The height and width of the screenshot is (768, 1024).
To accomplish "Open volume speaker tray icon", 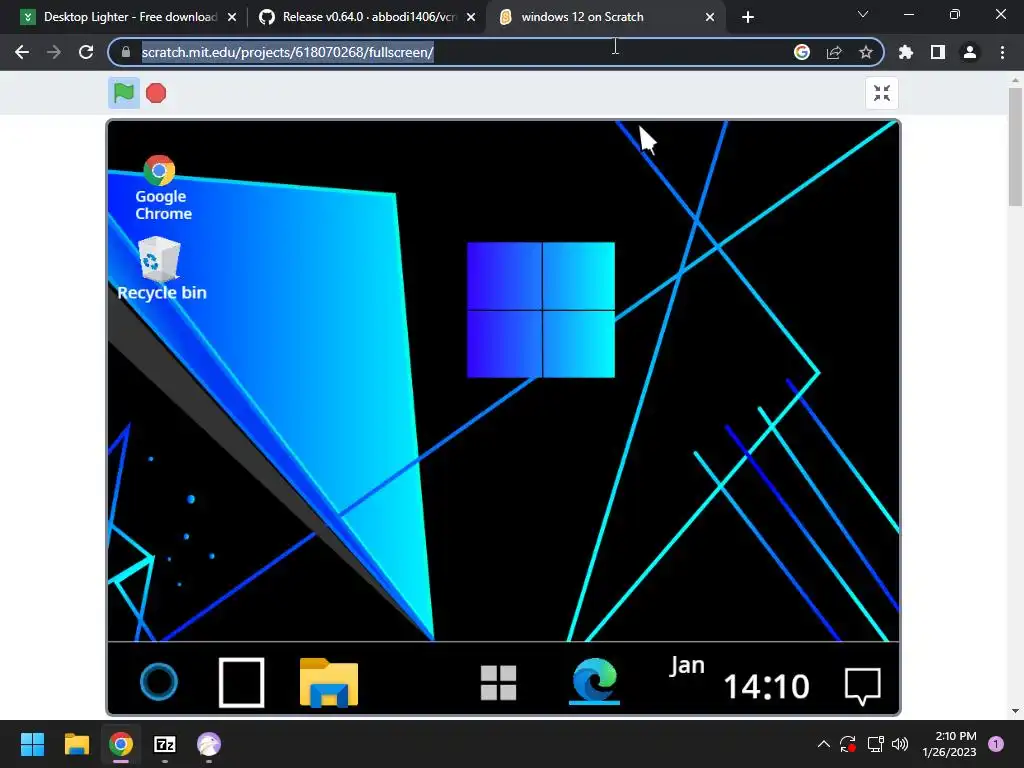I will click(x=900, y=744).
